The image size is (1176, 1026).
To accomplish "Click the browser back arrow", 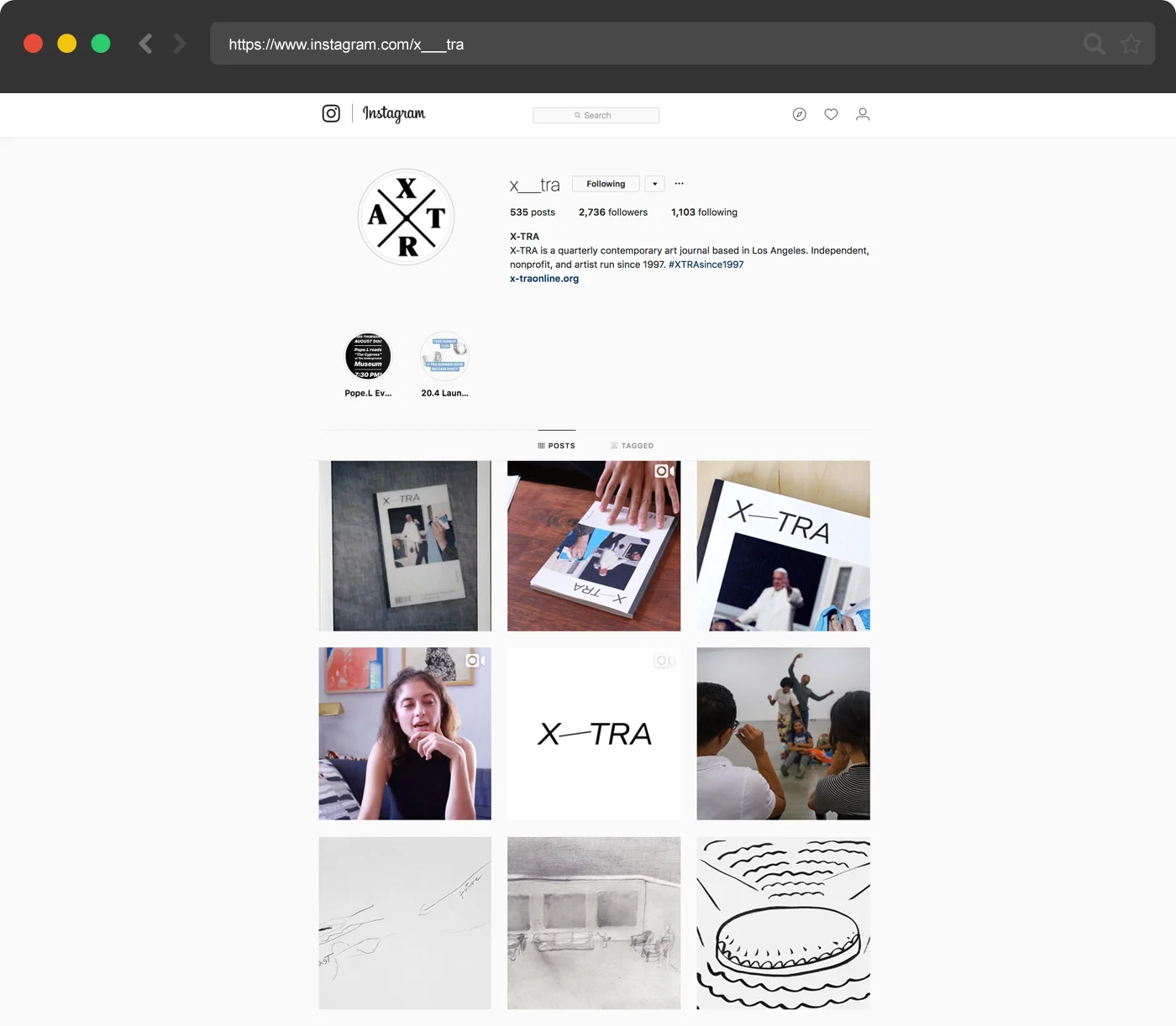I will [145, 44].
